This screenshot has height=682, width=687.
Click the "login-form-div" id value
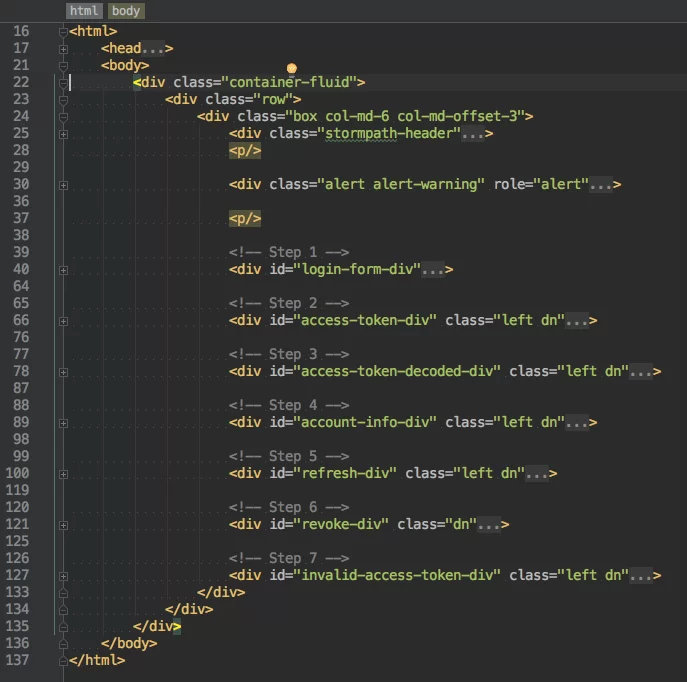357,269
